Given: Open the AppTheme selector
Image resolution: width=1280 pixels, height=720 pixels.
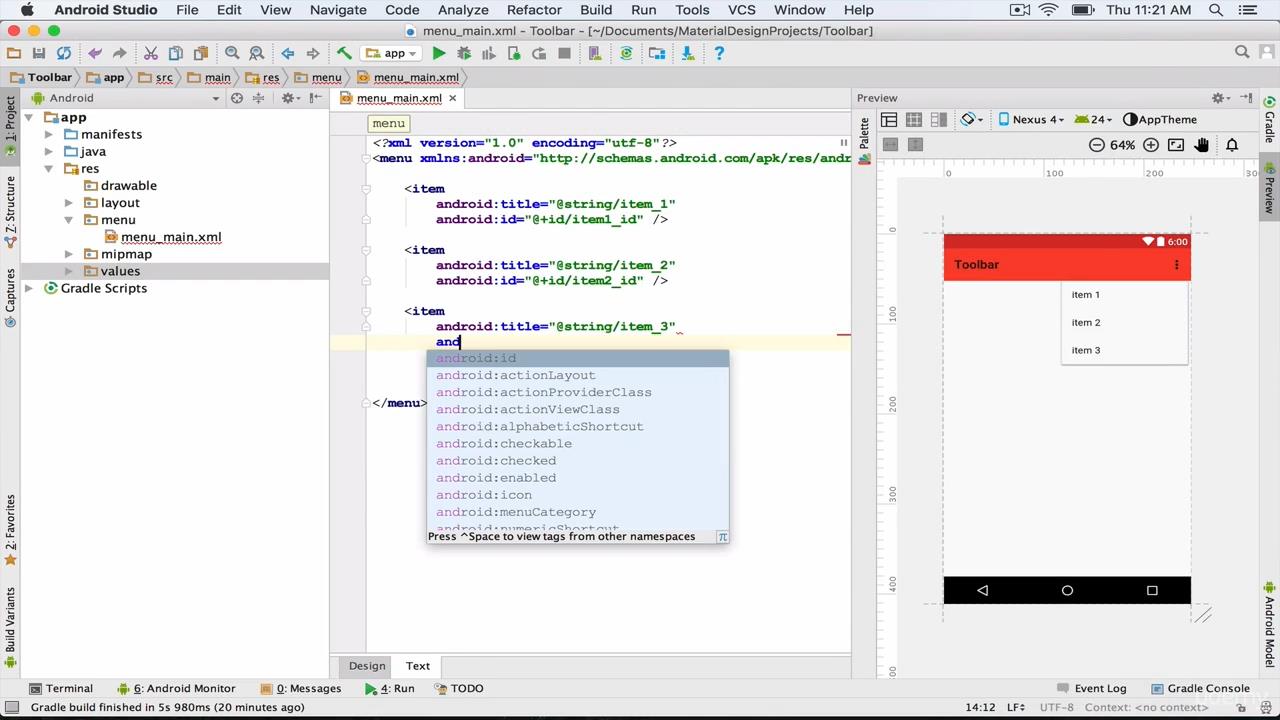Looking at the screenshot, I should click(1160, 120).
